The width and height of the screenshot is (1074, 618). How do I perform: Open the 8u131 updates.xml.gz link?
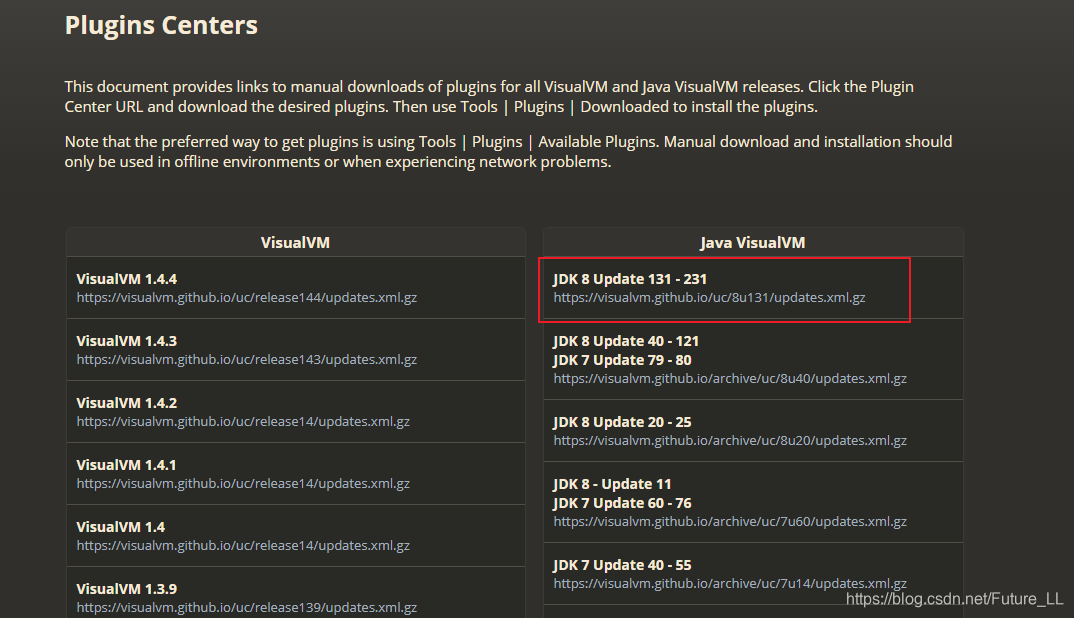(x=710, y=297)
